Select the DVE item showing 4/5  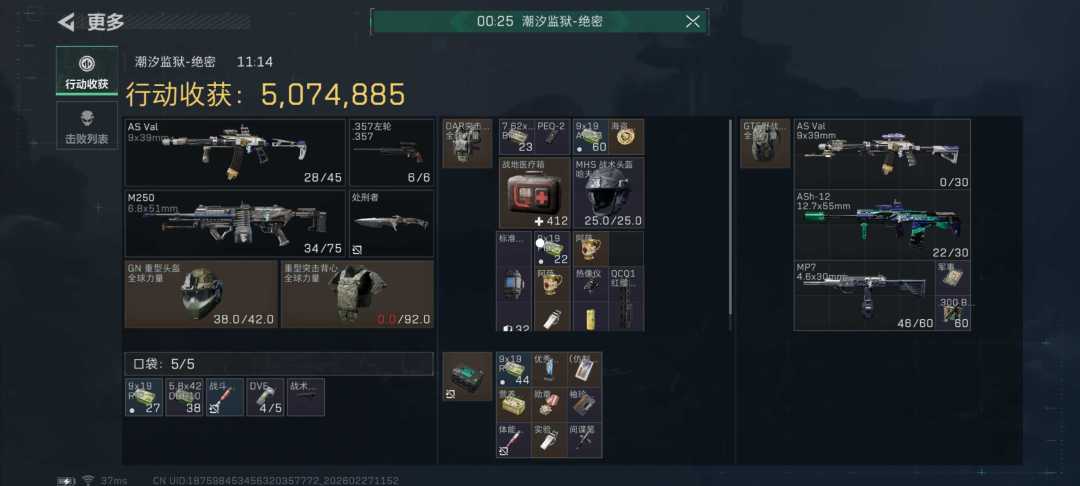pos(265,397)
